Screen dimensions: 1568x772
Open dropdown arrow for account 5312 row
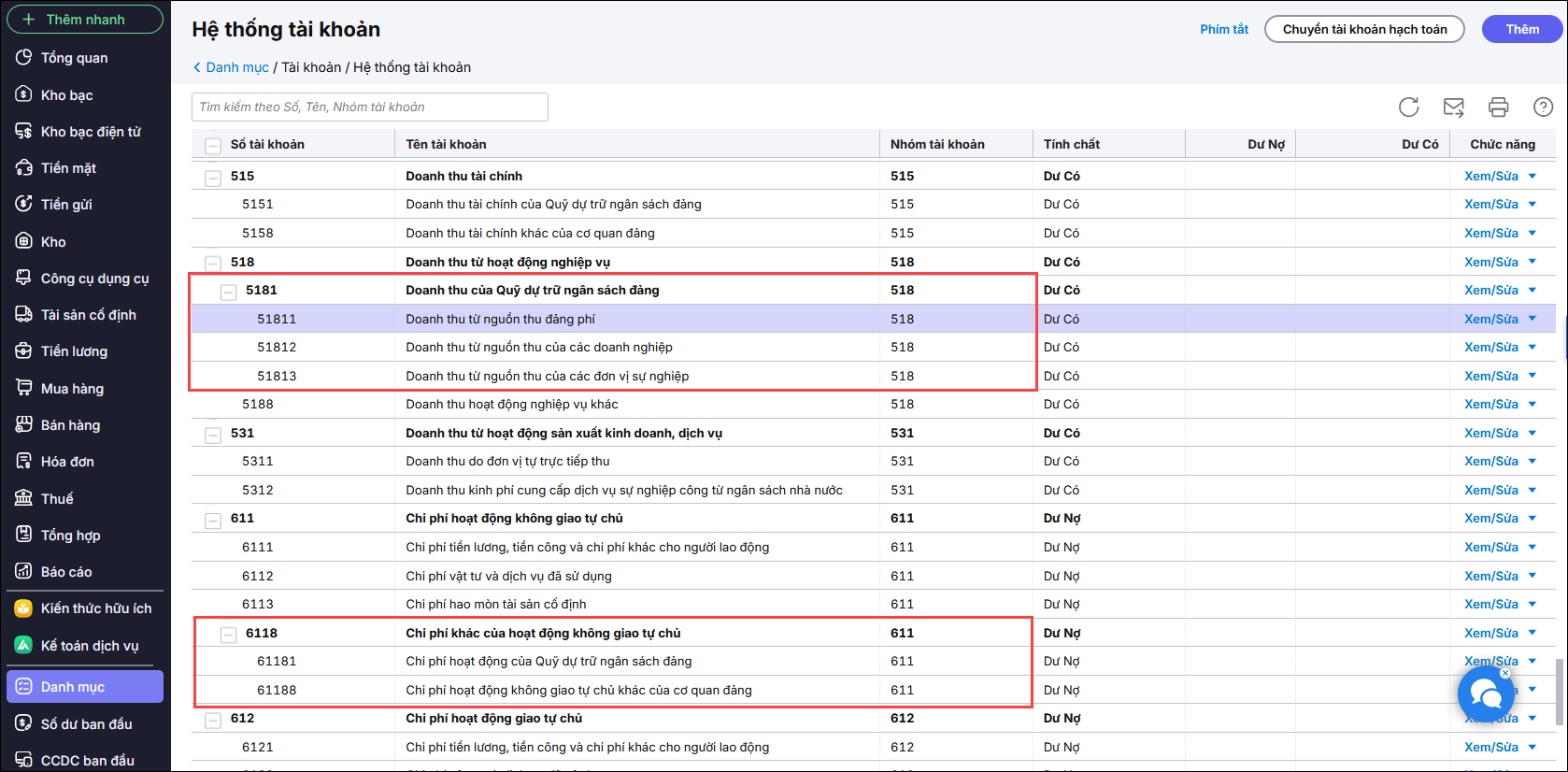coord(1532,490)
